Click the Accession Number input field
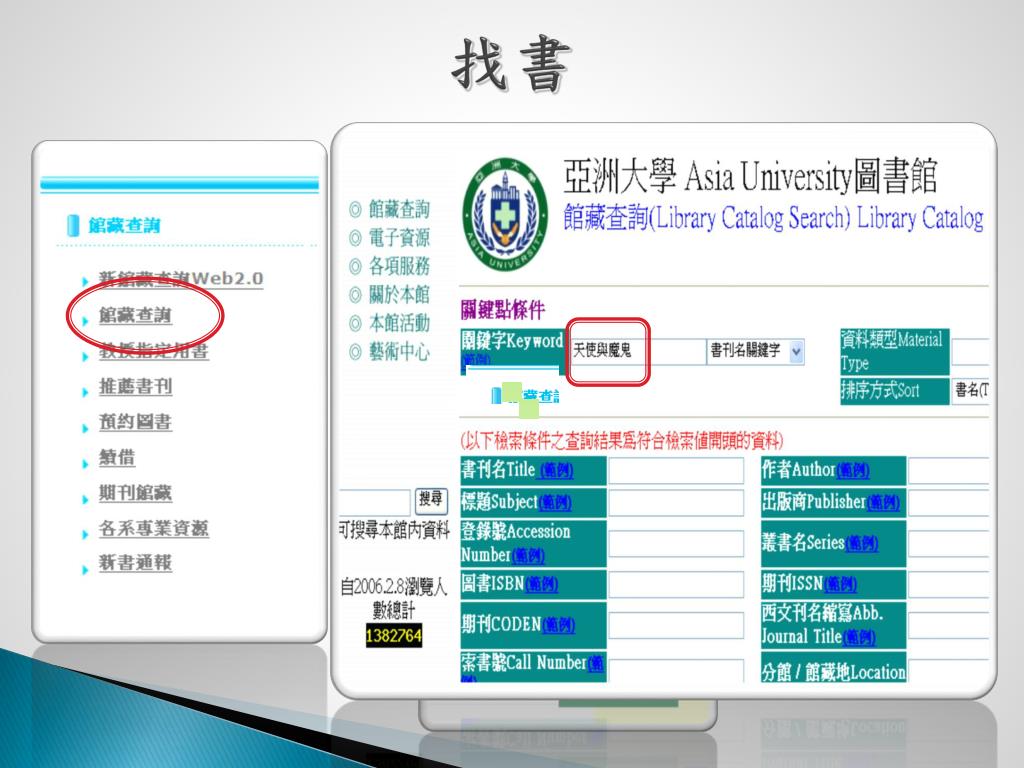This screenshot has width=1024, height=768. click(x=676, y=543)
